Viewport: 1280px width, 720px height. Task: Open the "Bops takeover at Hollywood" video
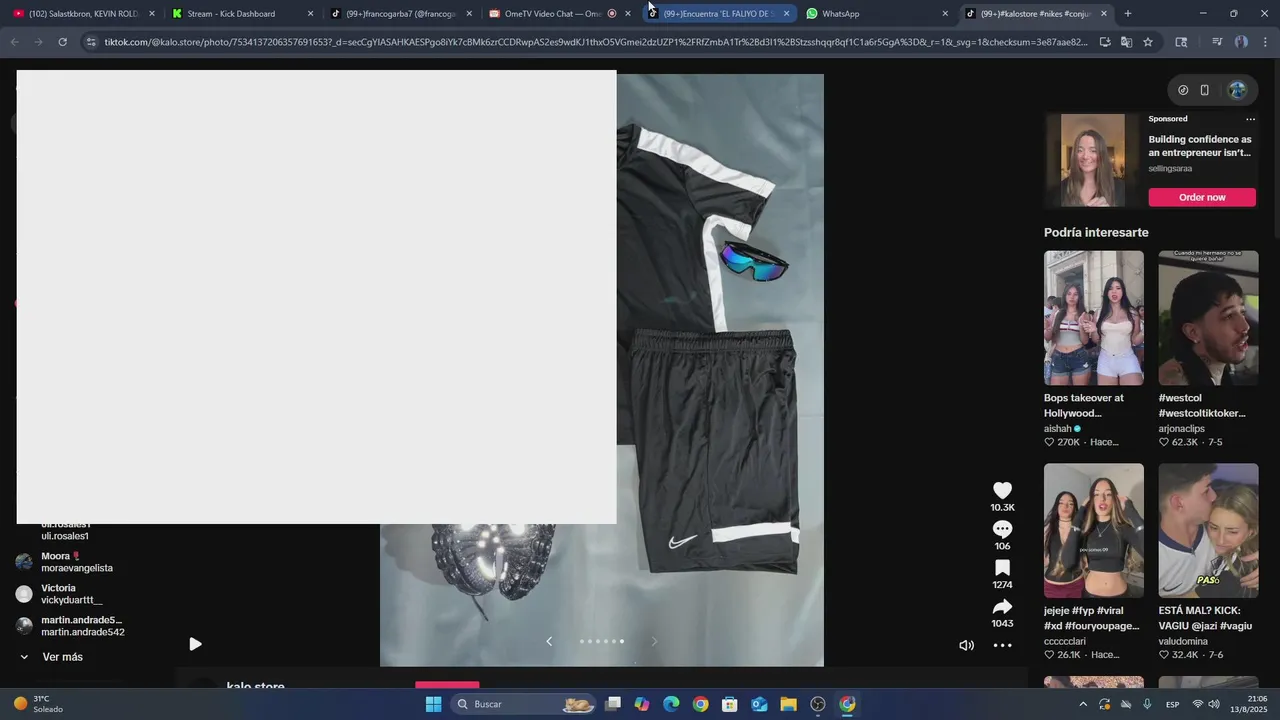point(1094,318)
